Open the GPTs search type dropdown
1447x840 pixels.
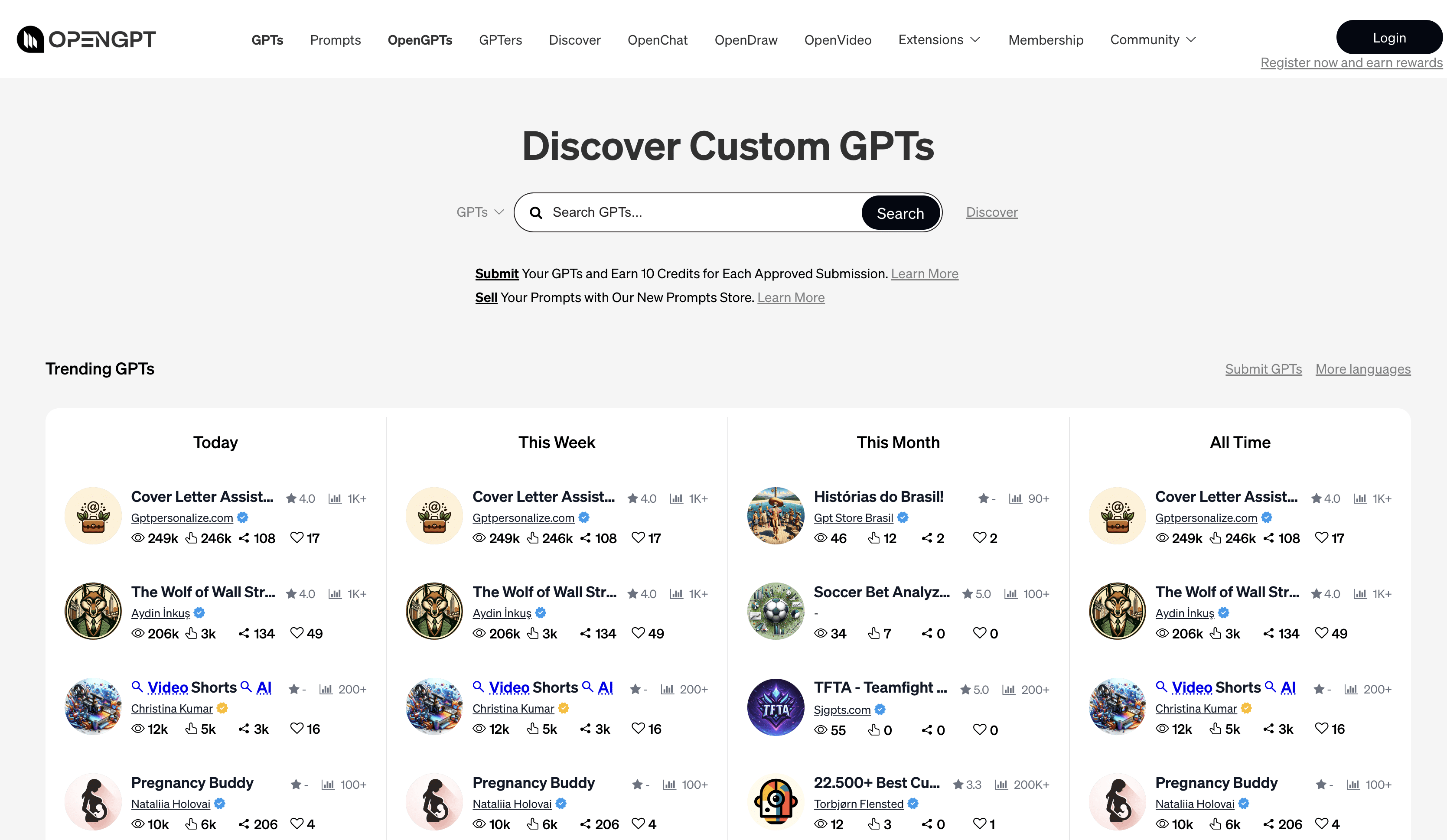(x=479, y=212)
